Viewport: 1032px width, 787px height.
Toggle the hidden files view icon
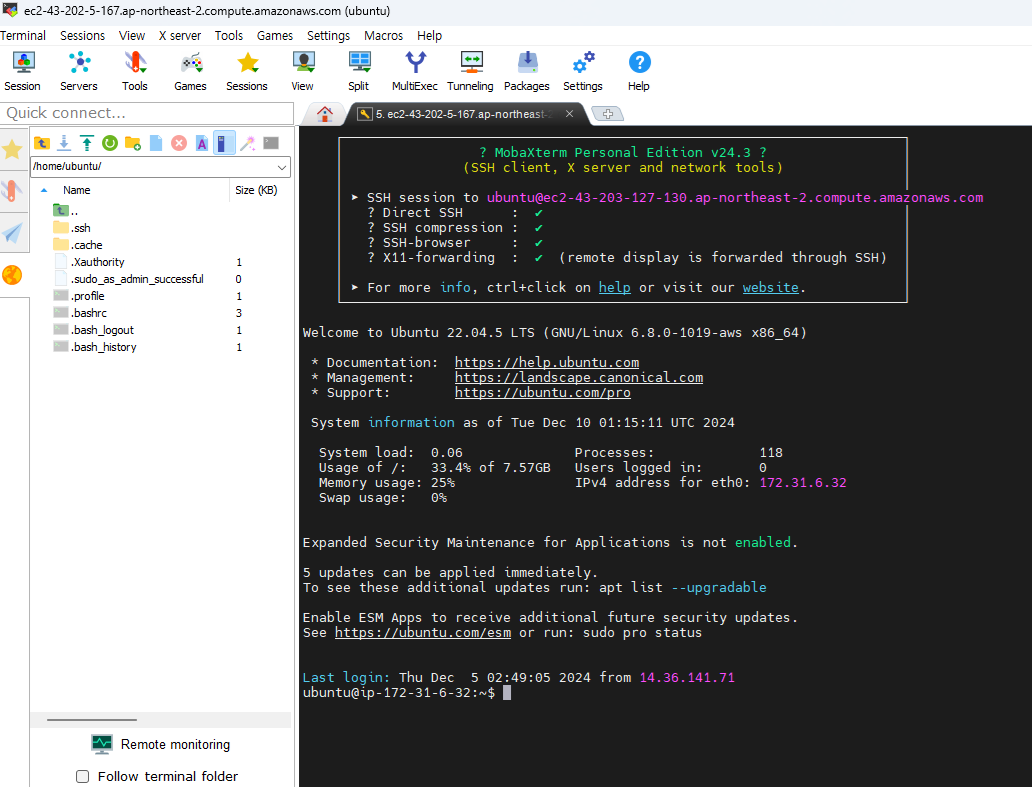click(224, 143)
